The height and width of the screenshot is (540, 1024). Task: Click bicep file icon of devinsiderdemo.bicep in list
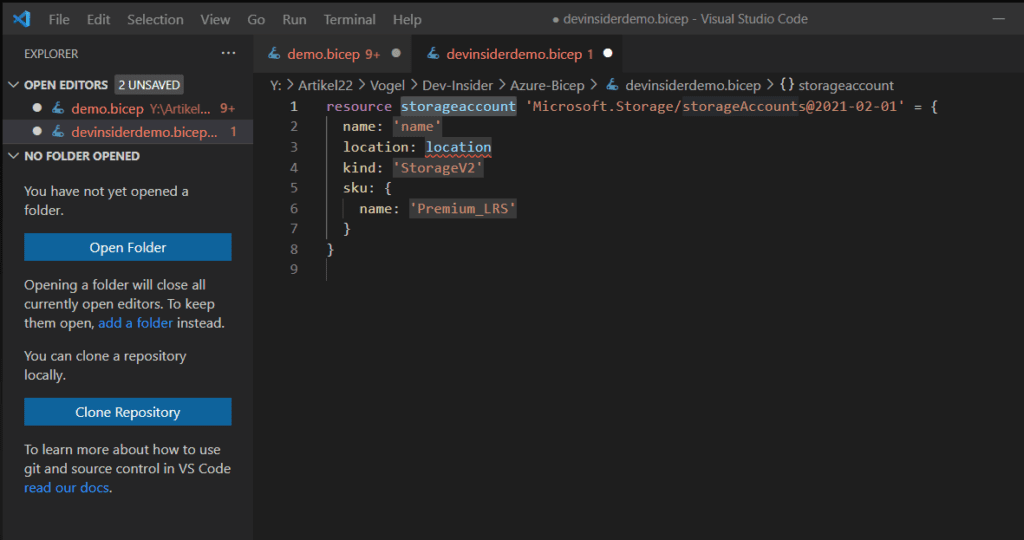(x=58, y=131)
